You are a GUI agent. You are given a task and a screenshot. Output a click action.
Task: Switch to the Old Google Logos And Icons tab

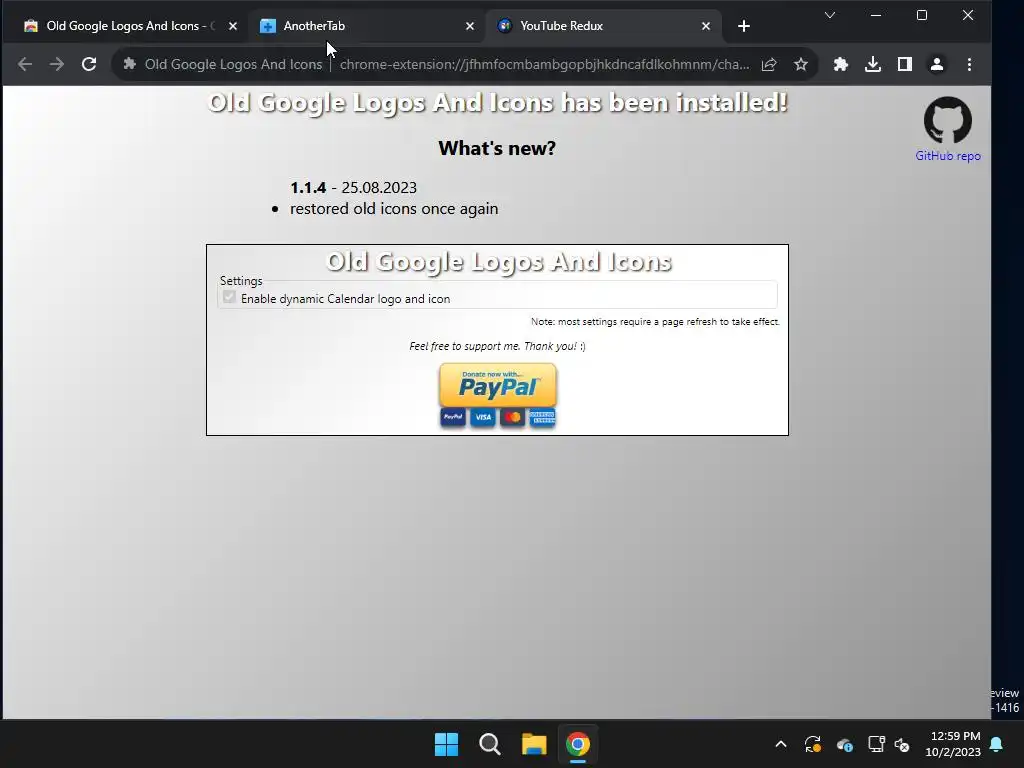[122, 26]
